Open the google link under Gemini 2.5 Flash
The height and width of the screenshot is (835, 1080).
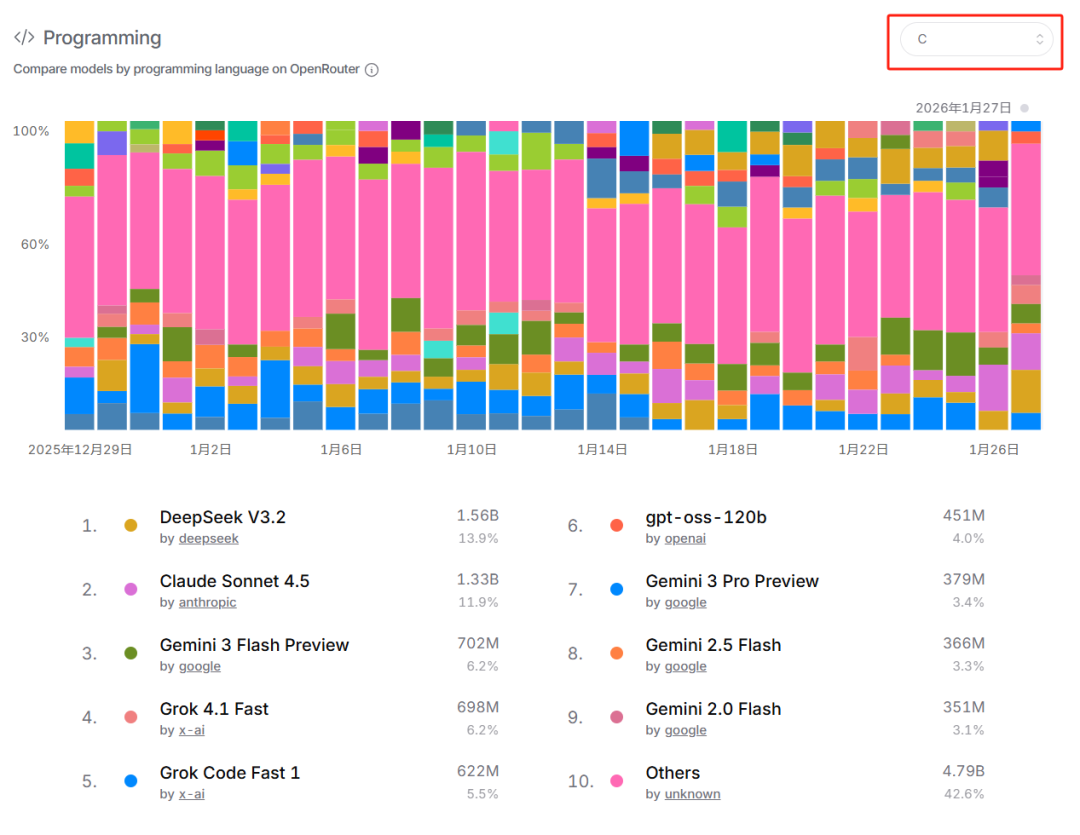685,666
